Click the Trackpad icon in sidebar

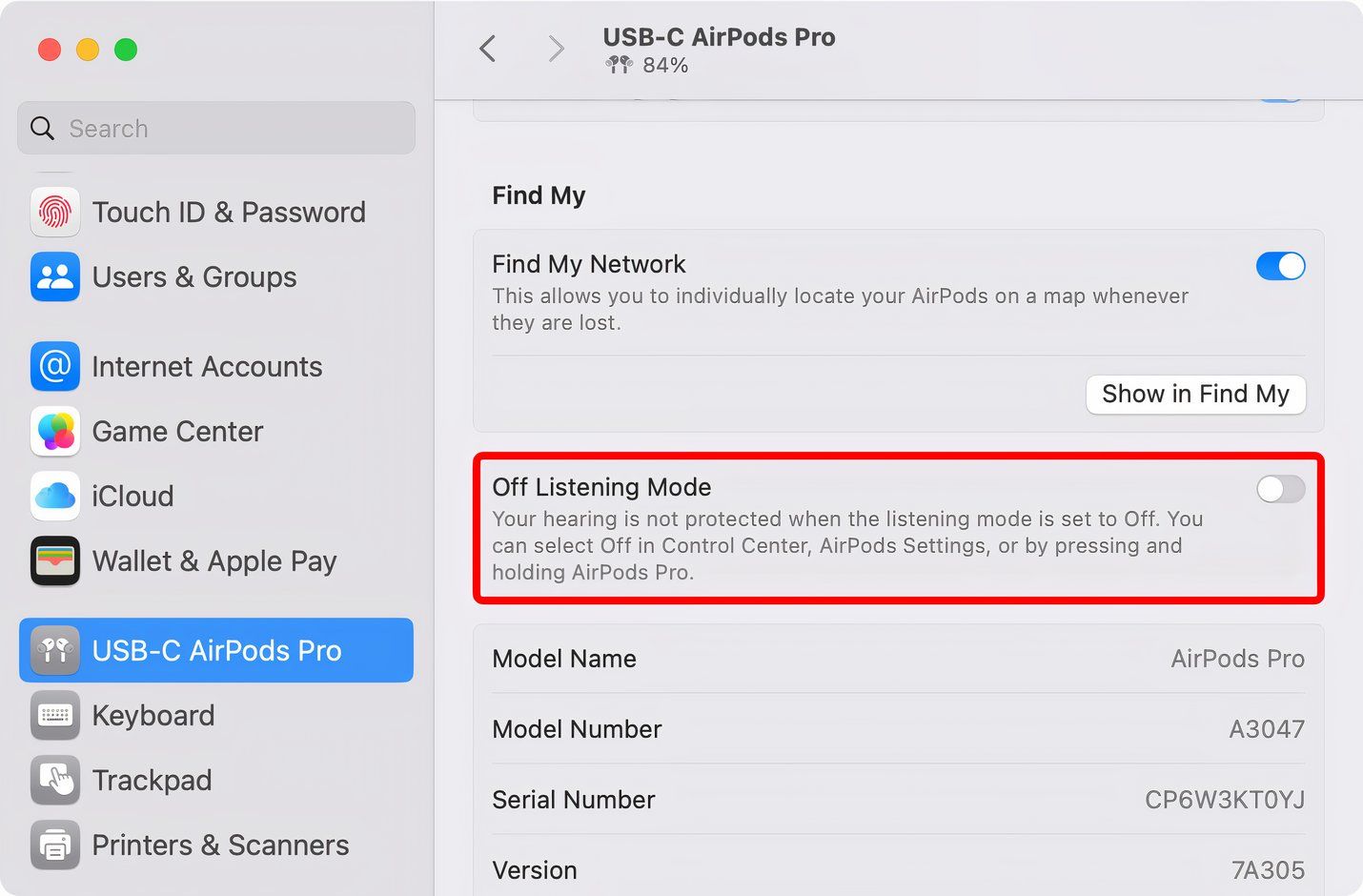55,780
